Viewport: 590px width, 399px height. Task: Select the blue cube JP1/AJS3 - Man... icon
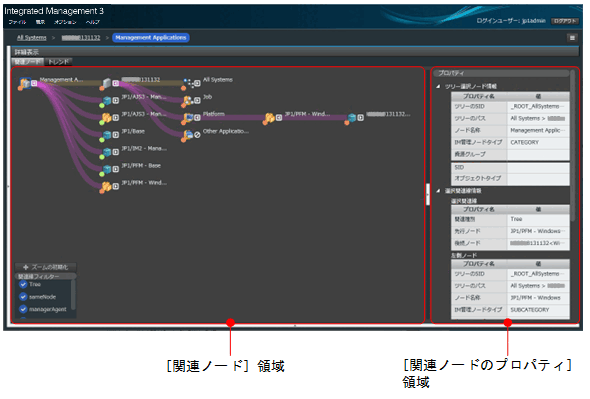click(107, 101)
